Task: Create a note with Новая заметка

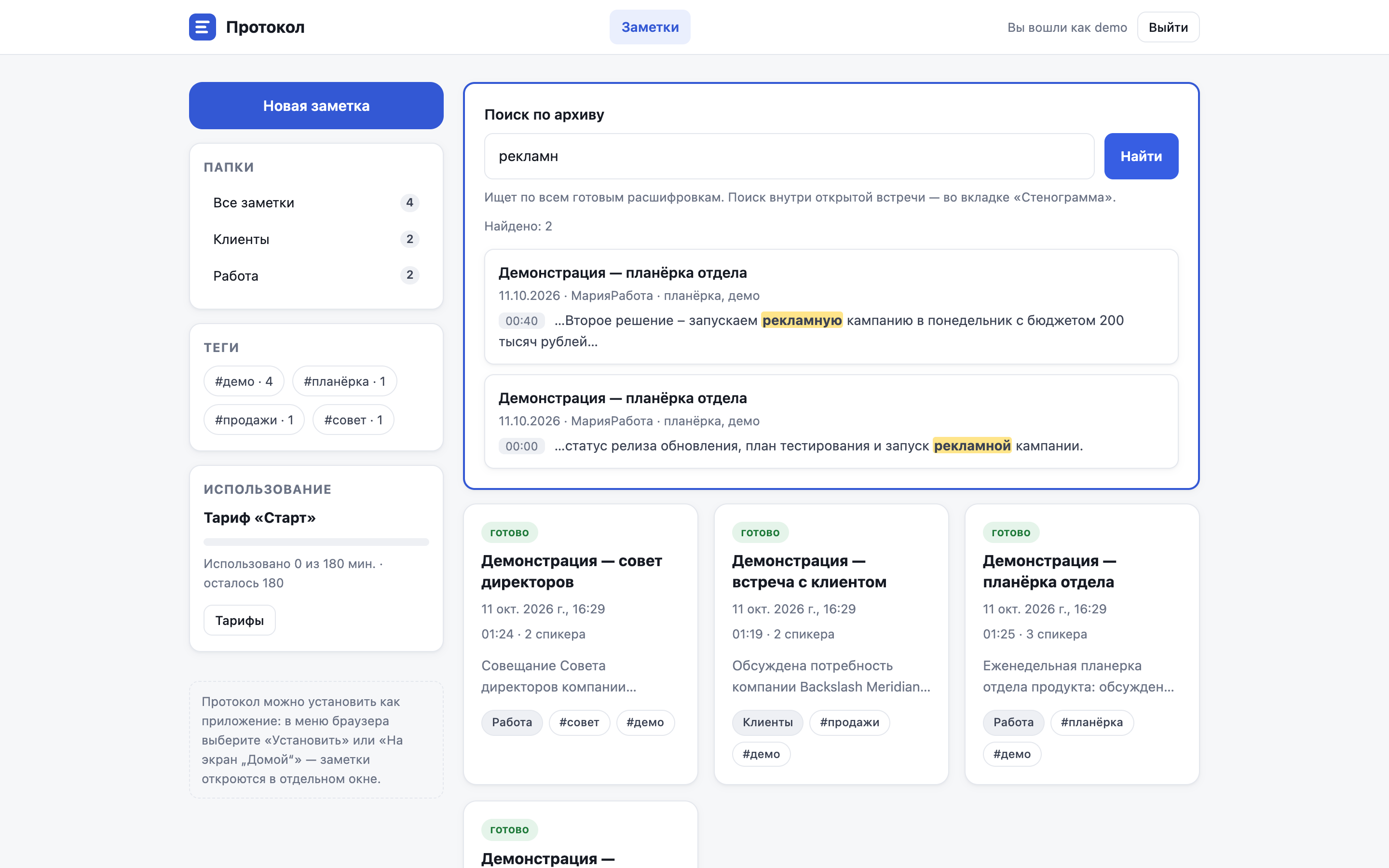Action: 316,106
